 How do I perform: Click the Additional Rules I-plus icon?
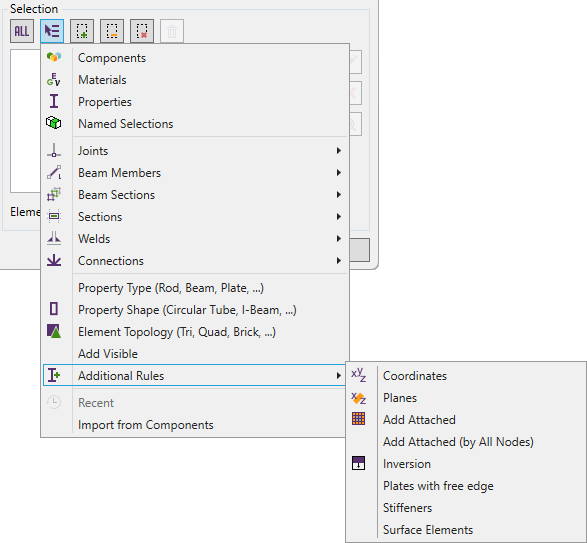pos(54,375)
